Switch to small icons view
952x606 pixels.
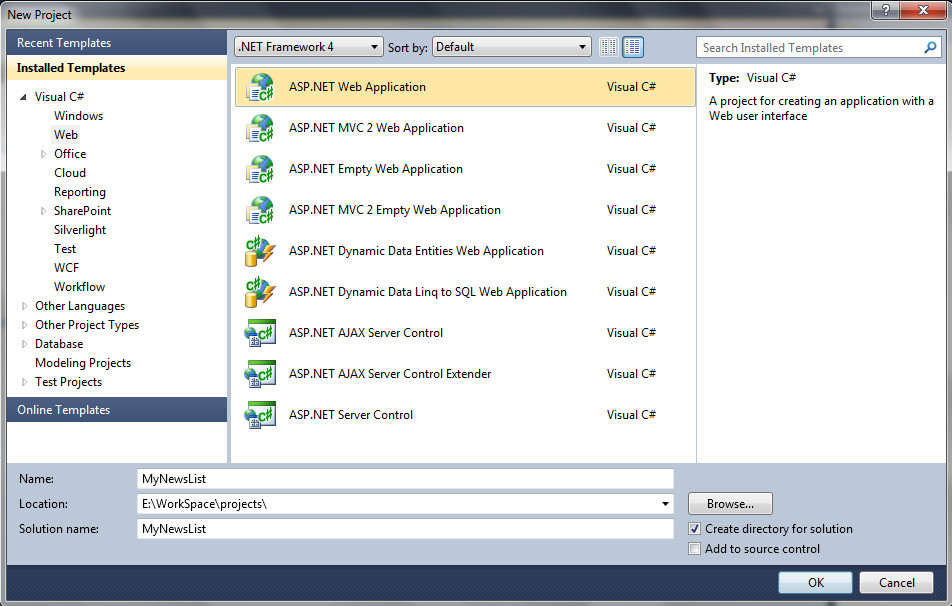click(609, 47)
